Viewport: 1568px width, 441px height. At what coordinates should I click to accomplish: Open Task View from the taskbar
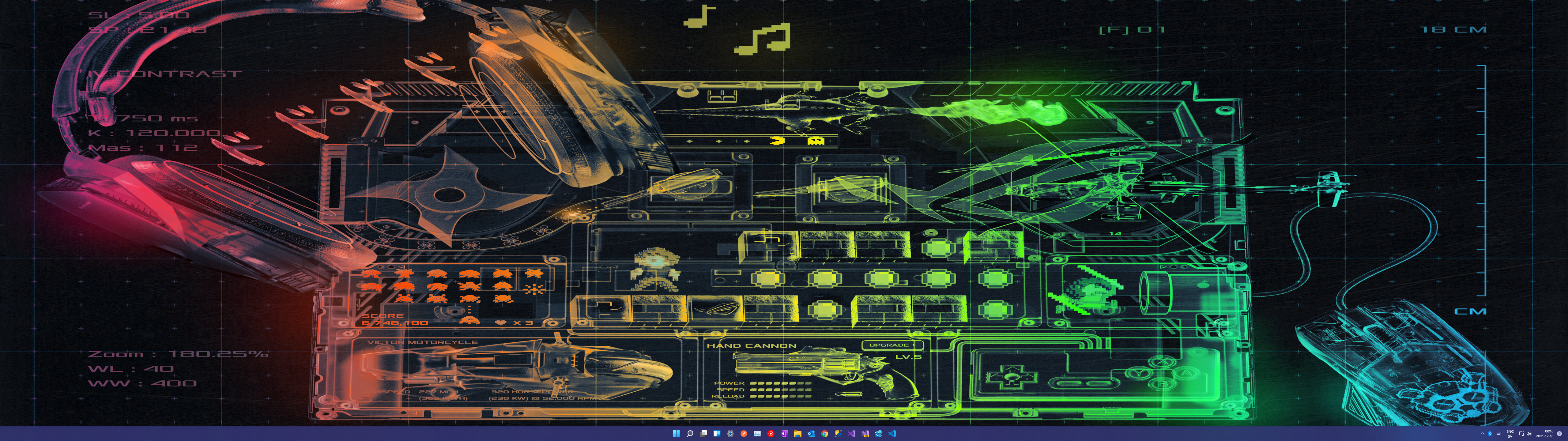click(x=704, y=434)
